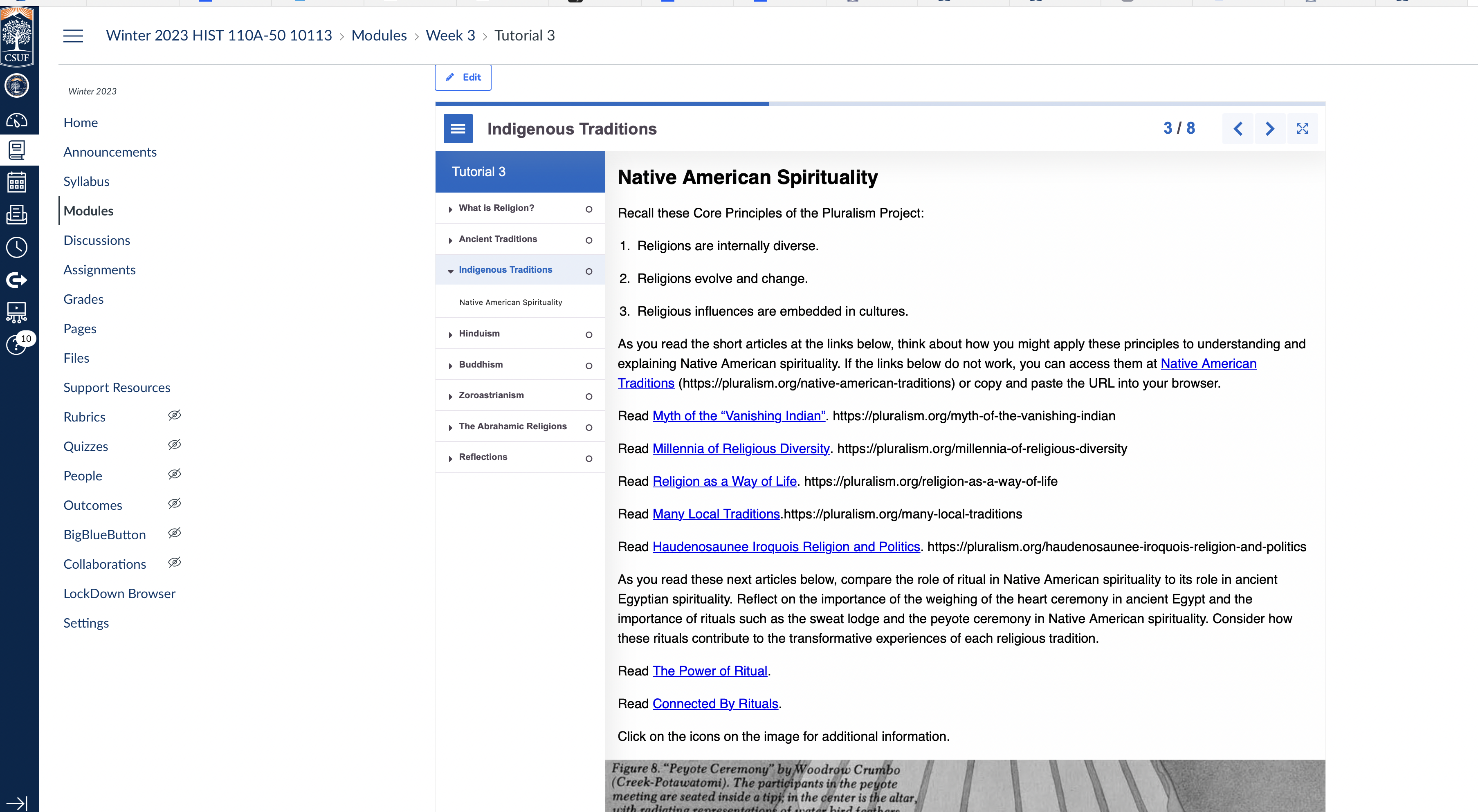Click the tutorial progress bar
Viewport: 1478px width, 812px height.
[880, 104]
